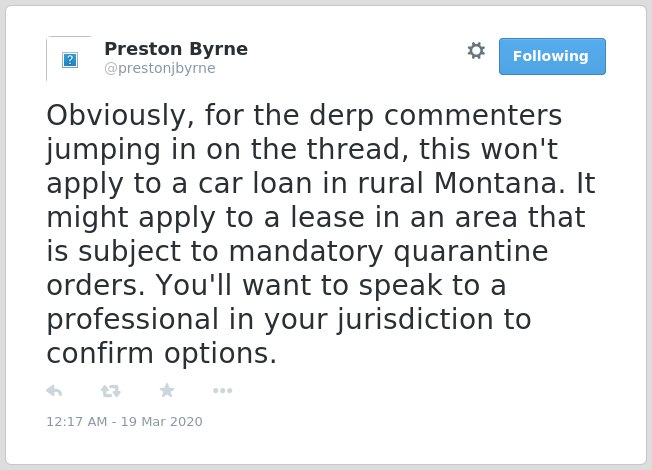Open the tweet permalink via 12:17 AM timestamp
The height and width of the screenshot is (470, 652).
pyautogui.click(x=77, y=422)
